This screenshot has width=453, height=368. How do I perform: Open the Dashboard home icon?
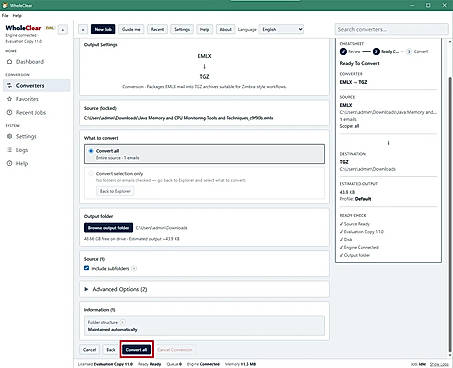click(9, 62)
